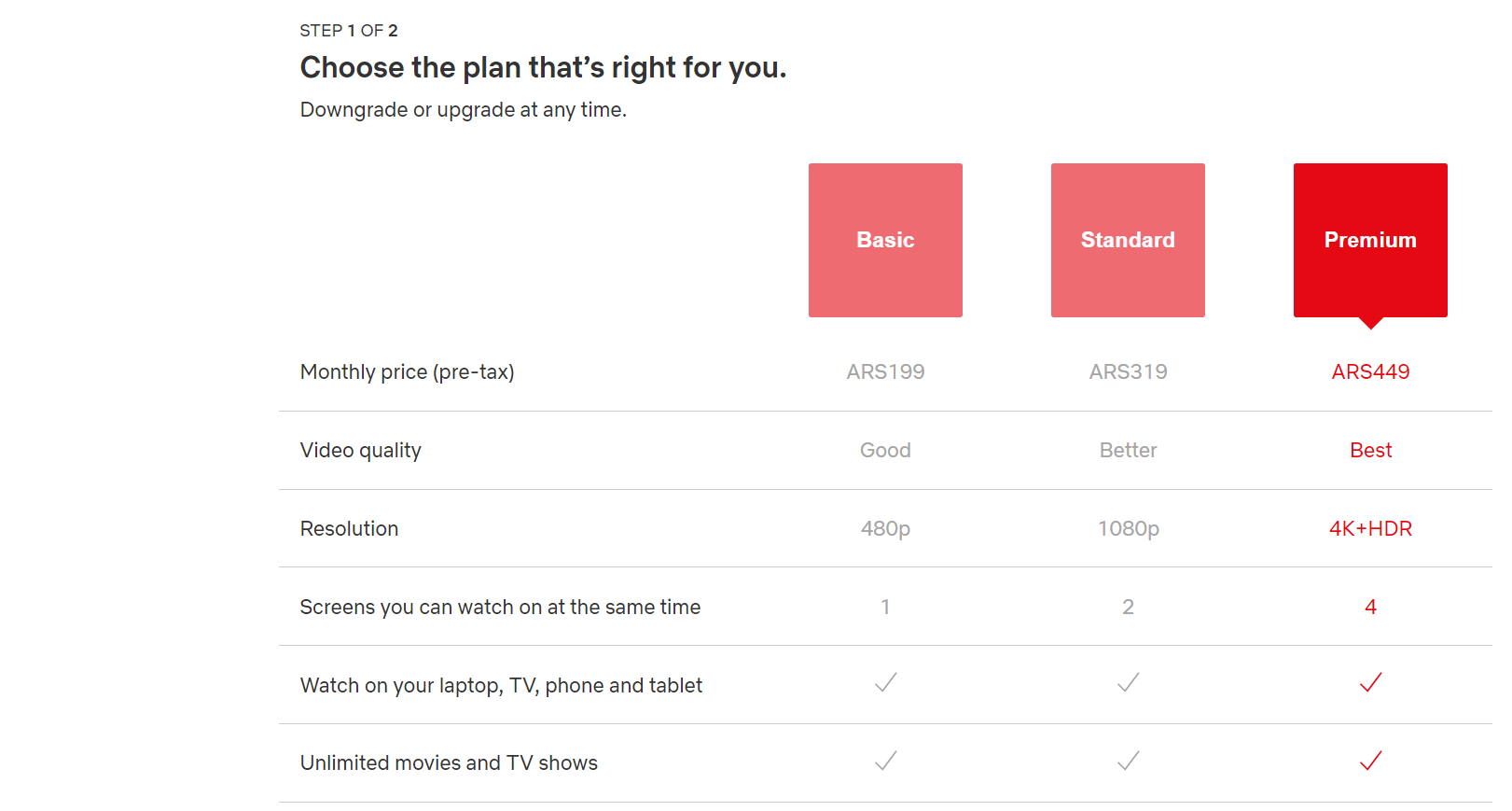Select the Basic plan tile

(x=885, y=240)
